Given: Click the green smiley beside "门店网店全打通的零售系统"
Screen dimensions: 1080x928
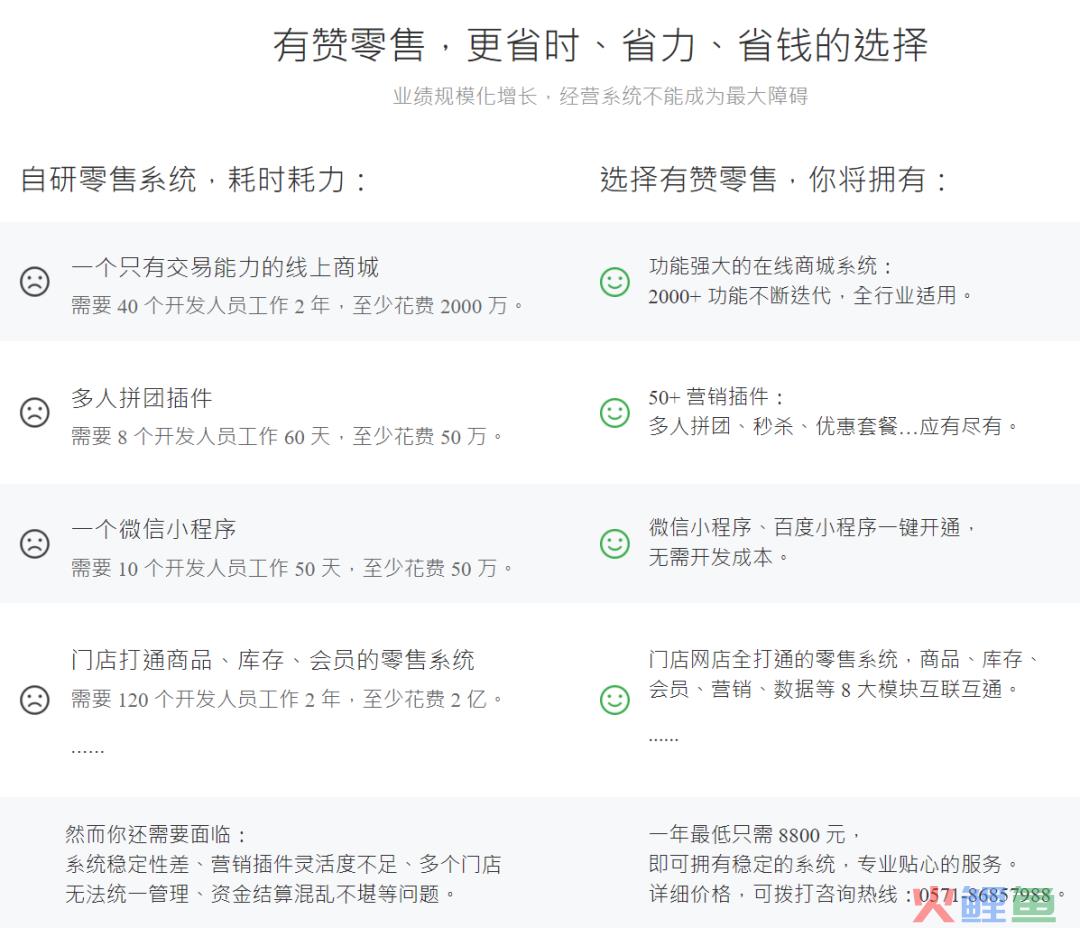Looking at the screenshot, I should (x=615, y=699).
